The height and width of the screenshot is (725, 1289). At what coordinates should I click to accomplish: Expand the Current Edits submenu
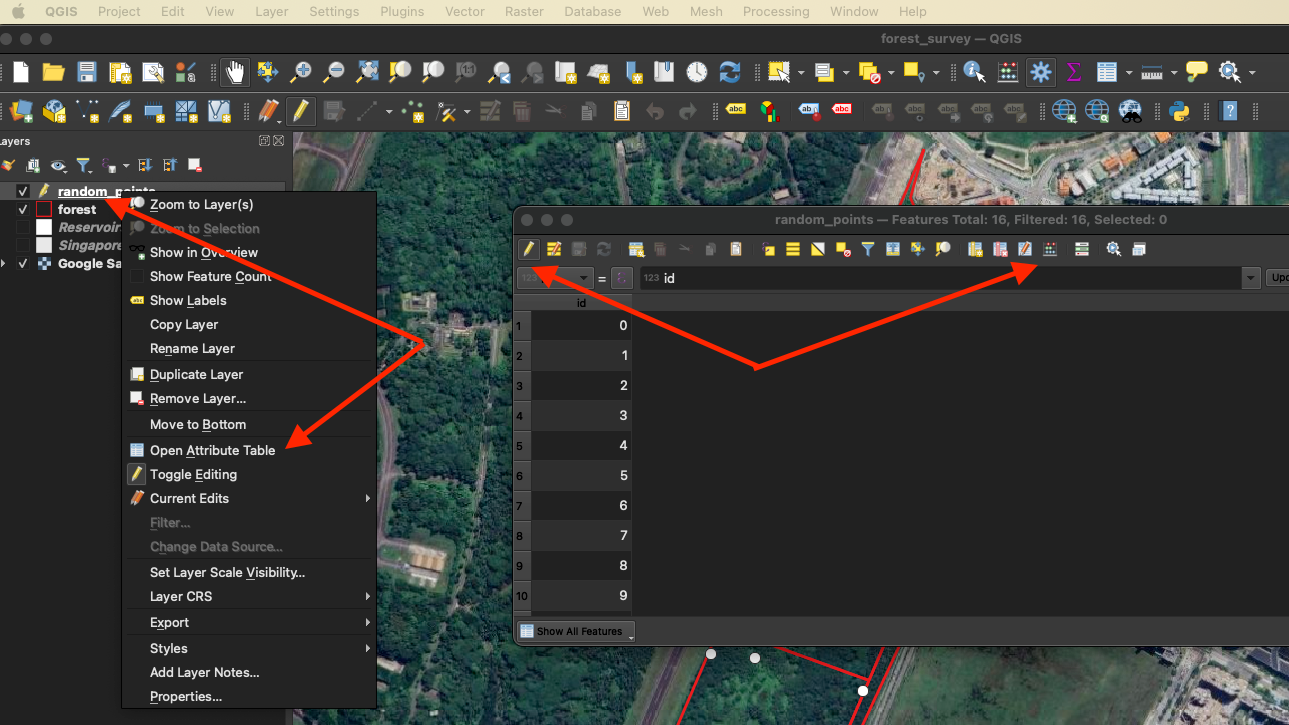point(368,498)
